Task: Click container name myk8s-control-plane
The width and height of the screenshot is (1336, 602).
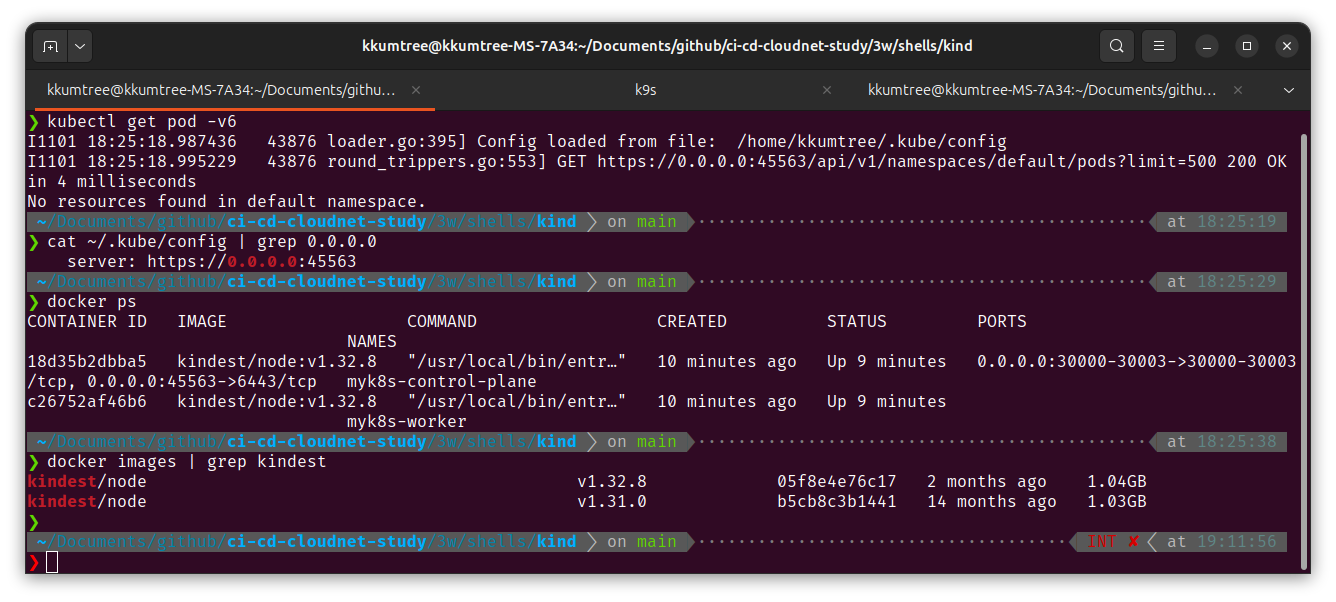Action: click(442, 382)
